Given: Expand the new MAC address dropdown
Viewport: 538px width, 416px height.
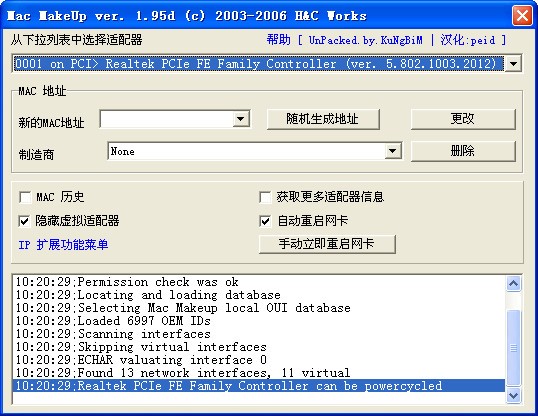Looking at the screenshot, I should (x=241, y=119).
